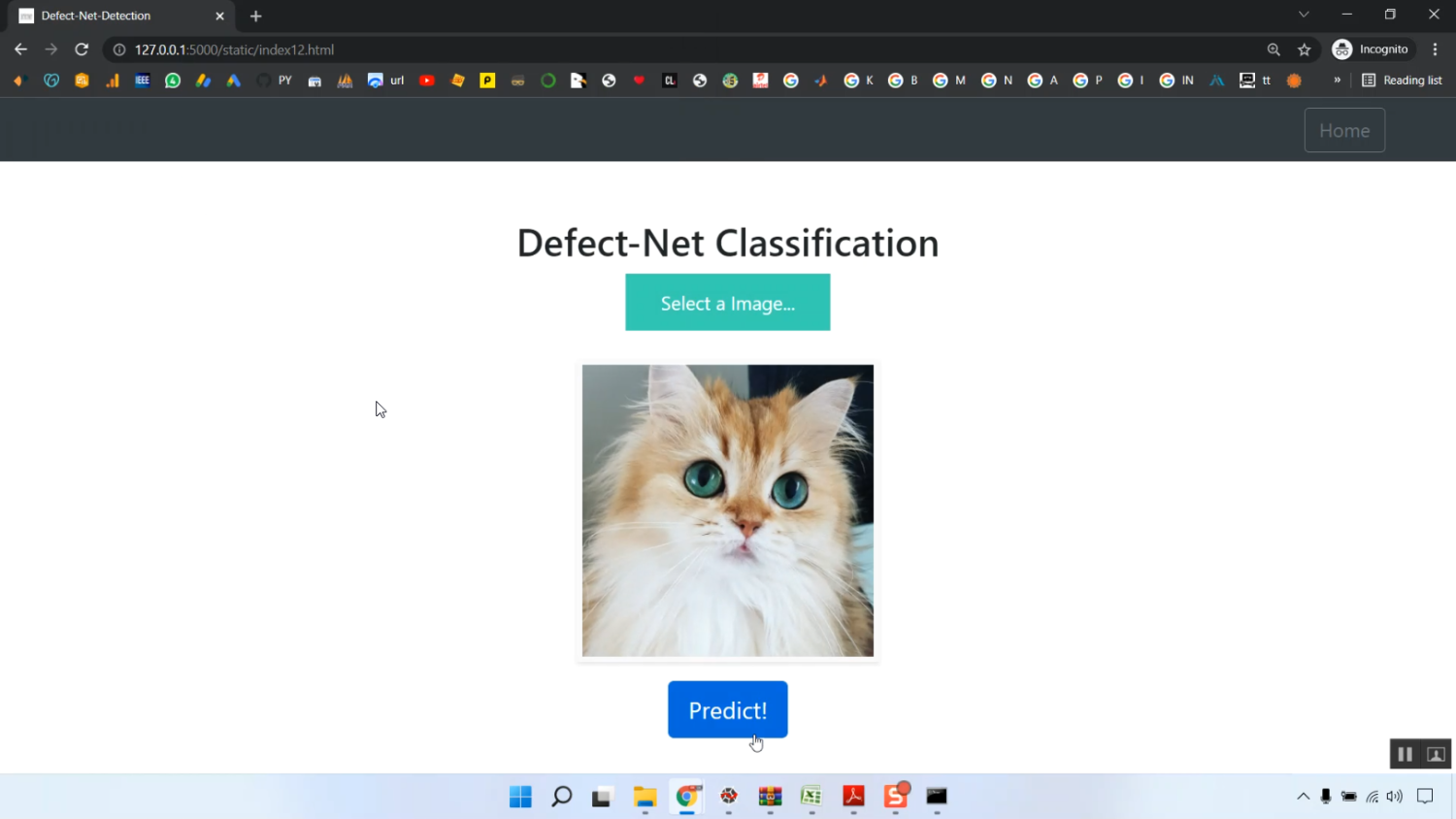This screenshot has height=819, width=1456.
Task: Open Task View on the taskbar
Action: [603, 797]
